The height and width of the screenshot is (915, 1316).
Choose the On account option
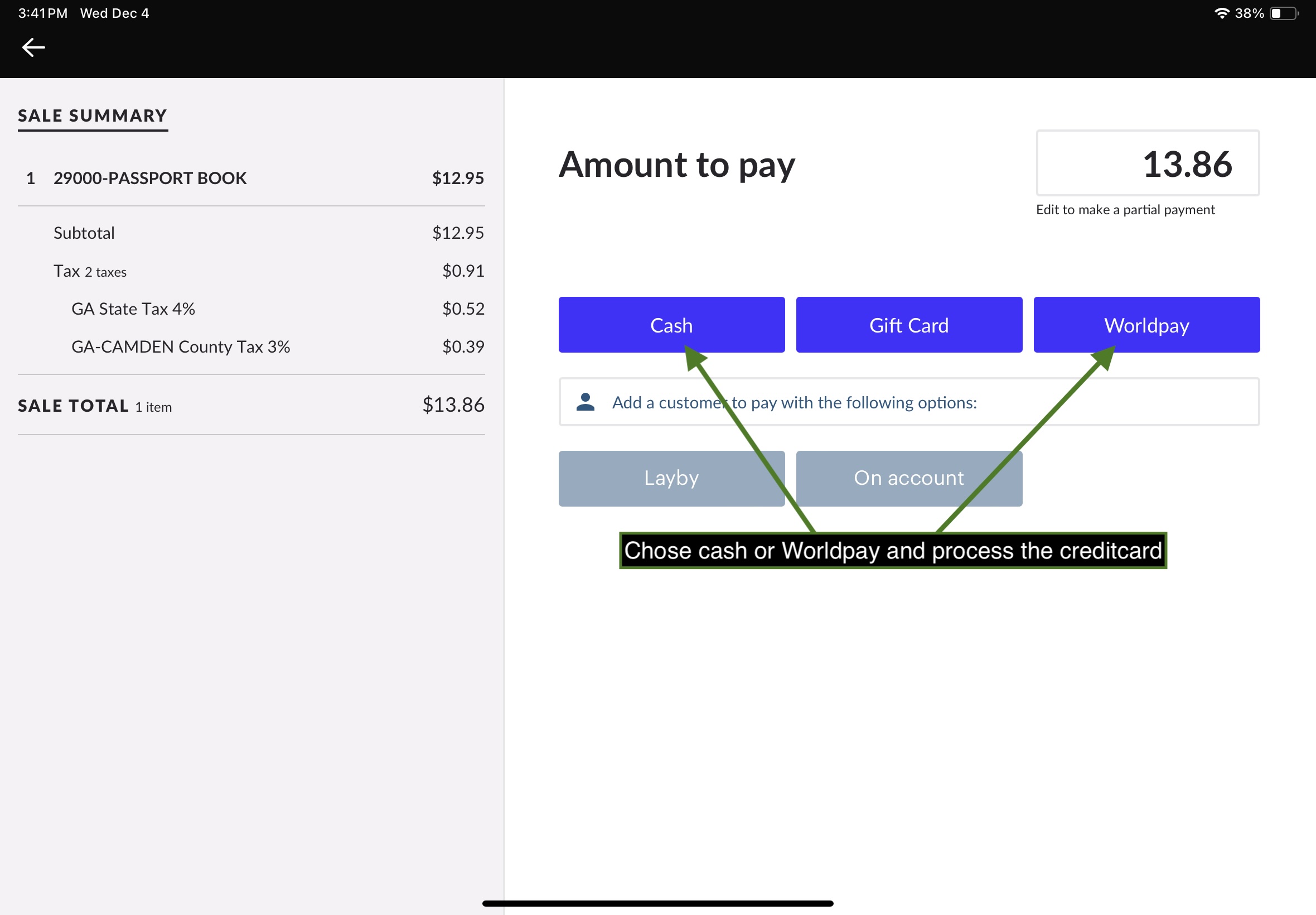click(x=909, y=478)
